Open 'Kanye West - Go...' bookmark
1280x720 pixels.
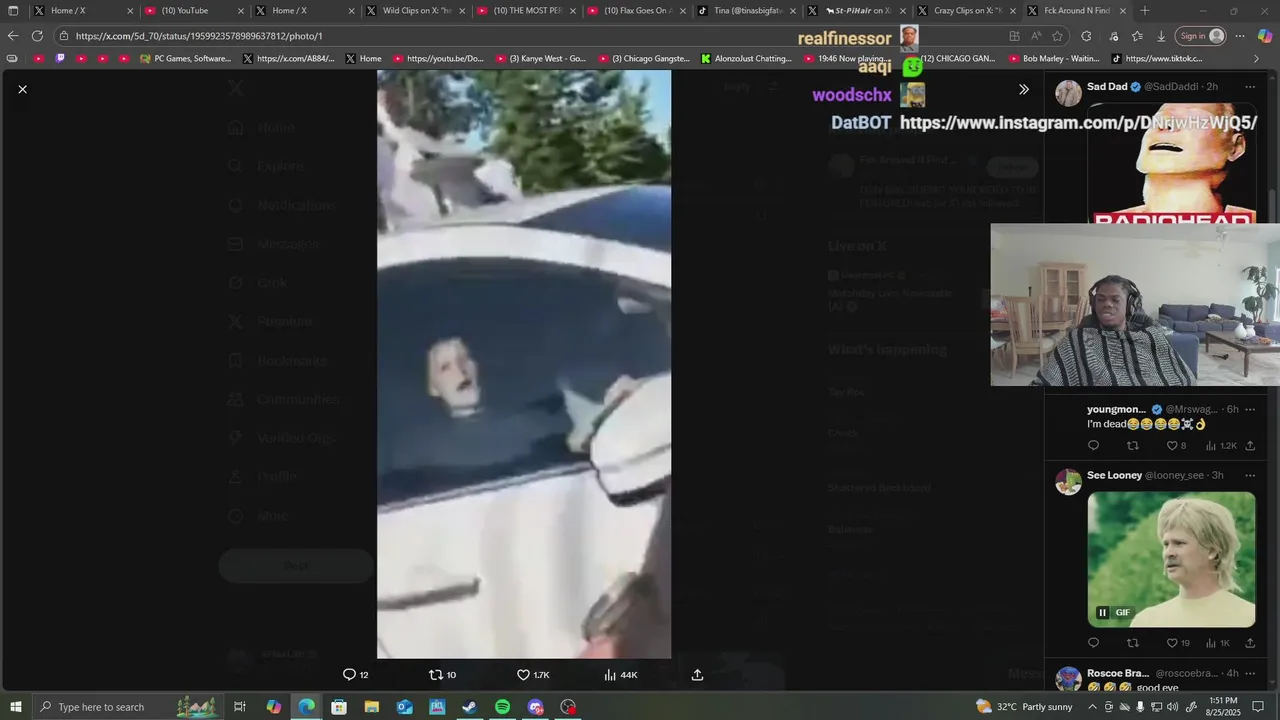(x=541, y=58)
